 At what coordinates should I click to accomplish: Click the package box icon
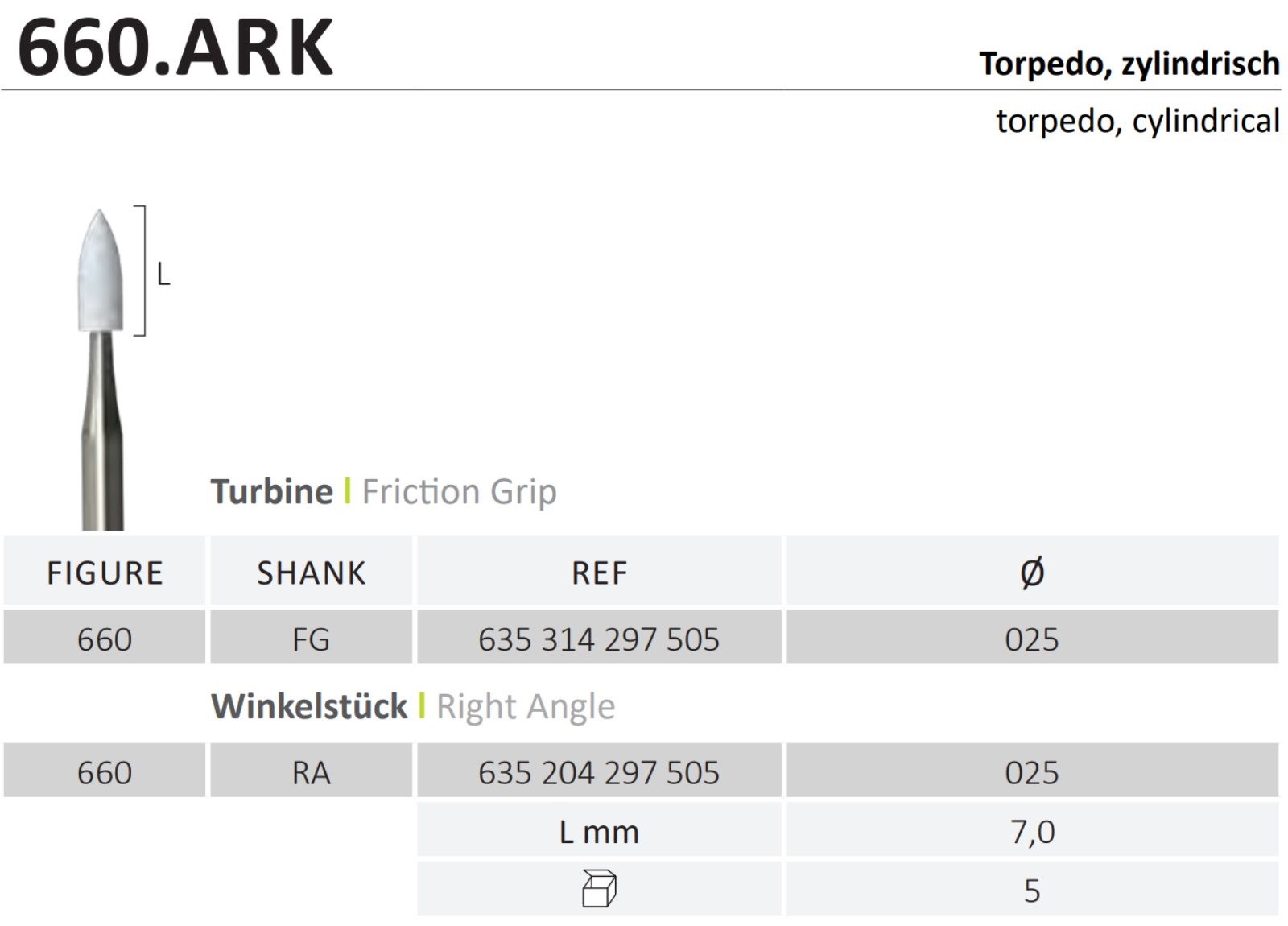tap(599, 889)
